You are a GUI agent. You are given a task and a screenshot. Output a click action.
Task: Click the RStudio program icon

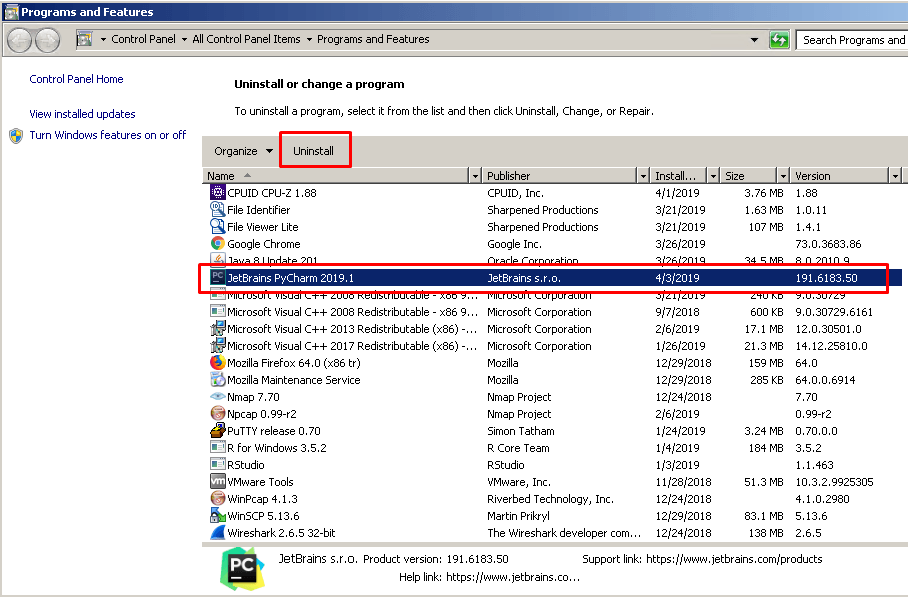(x=217, y=464)
